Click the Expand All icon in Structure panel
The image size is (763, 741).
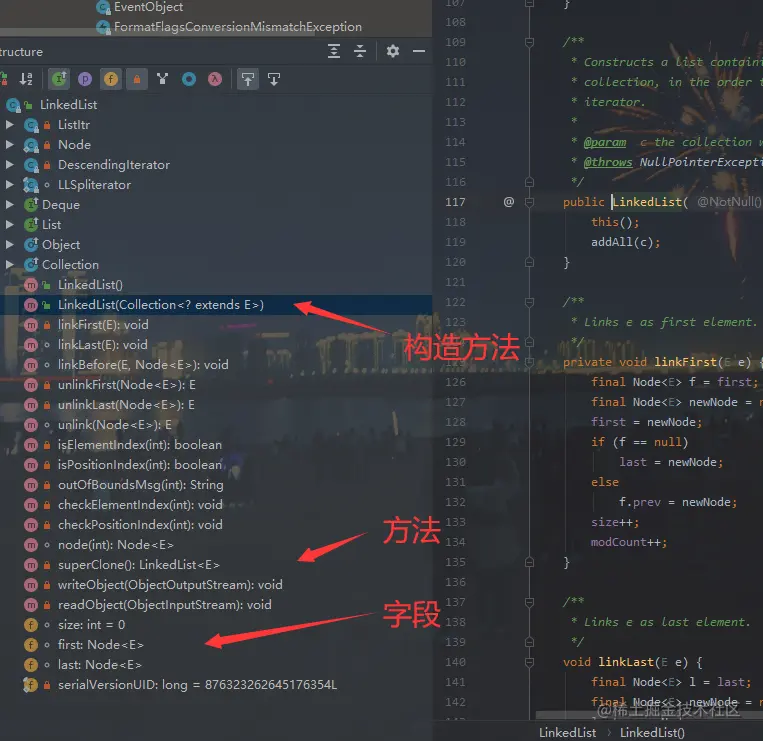pyautogui.click(x=334, y=51)
